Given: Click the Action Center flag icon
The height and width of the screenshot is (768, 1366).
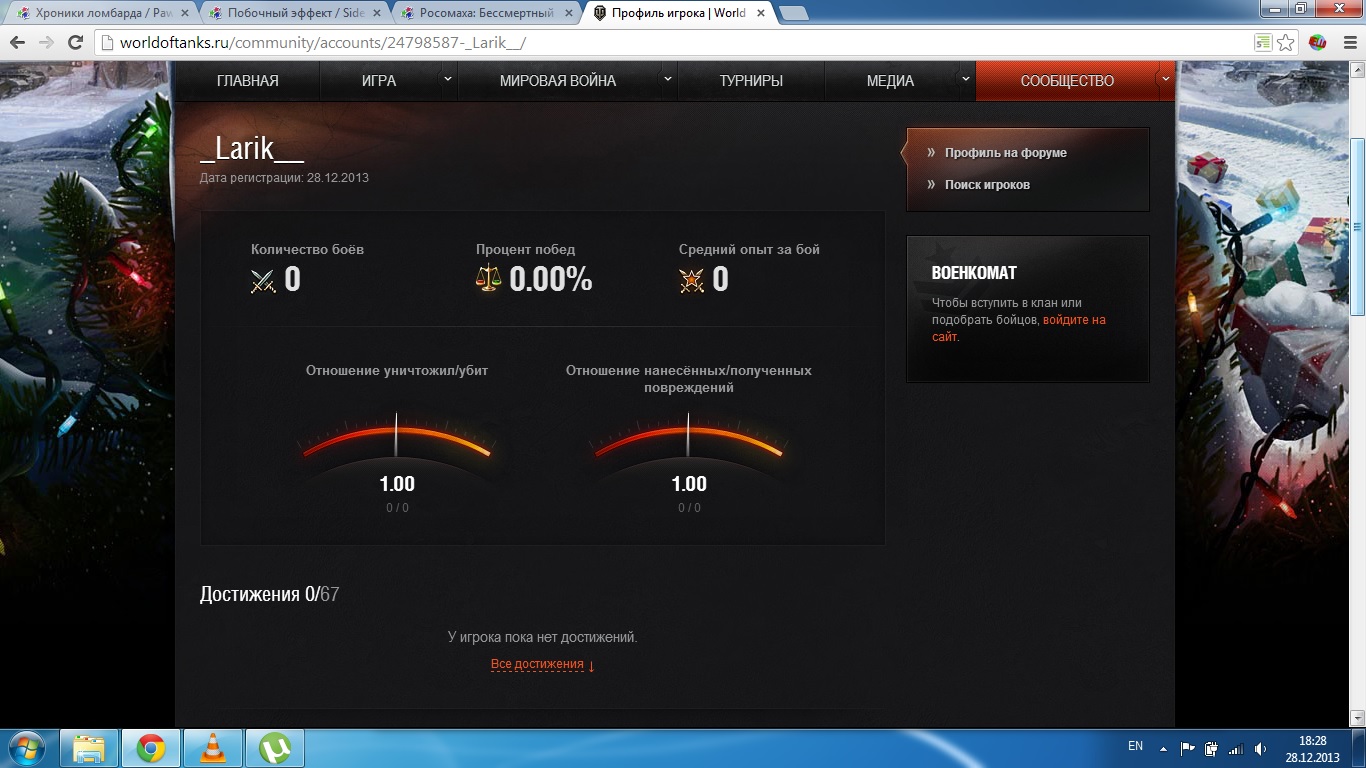Looking at the screenshot, I should coord(1188,748).
